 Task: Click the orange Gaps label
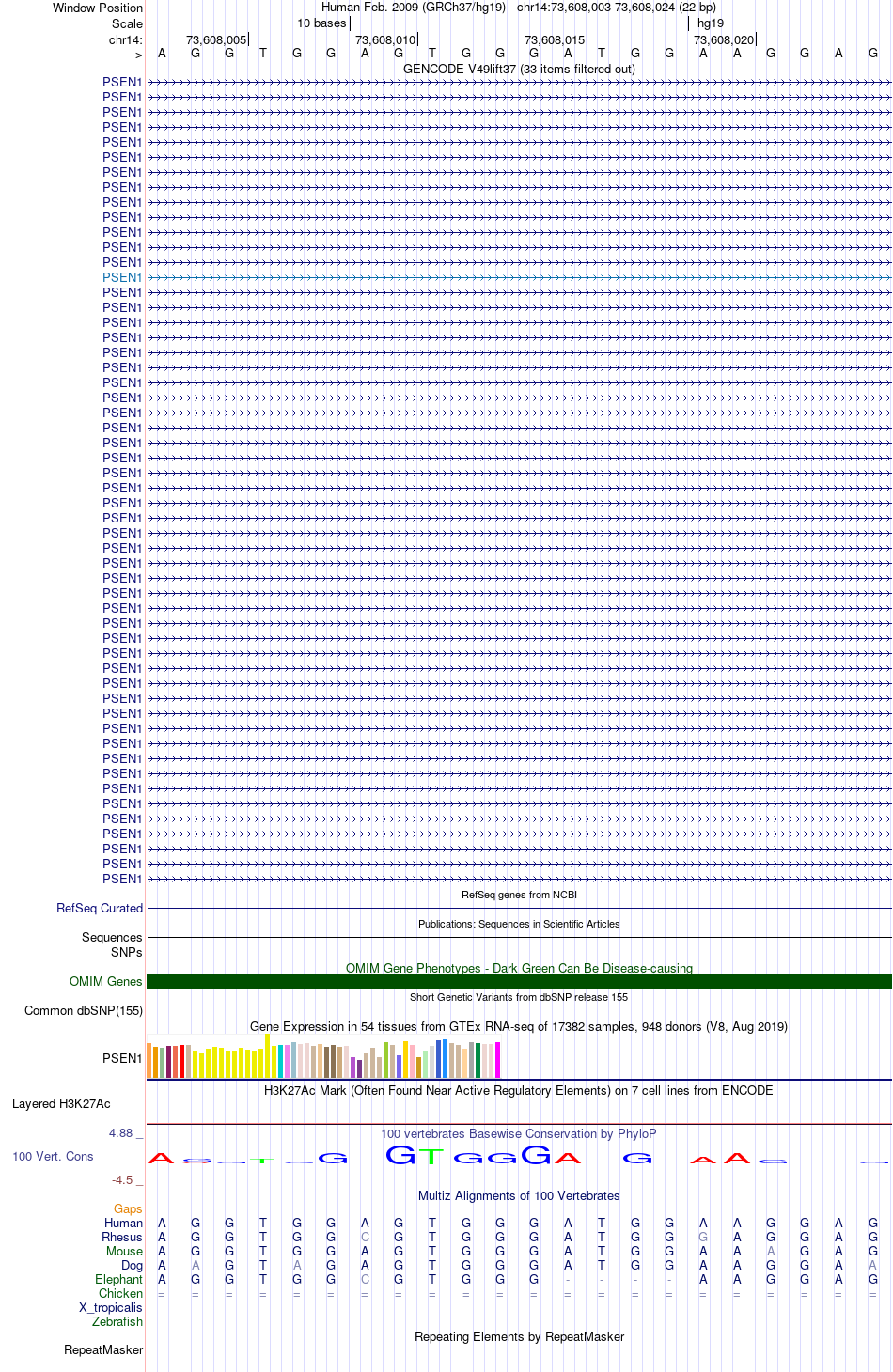[x=128, y=1208]
